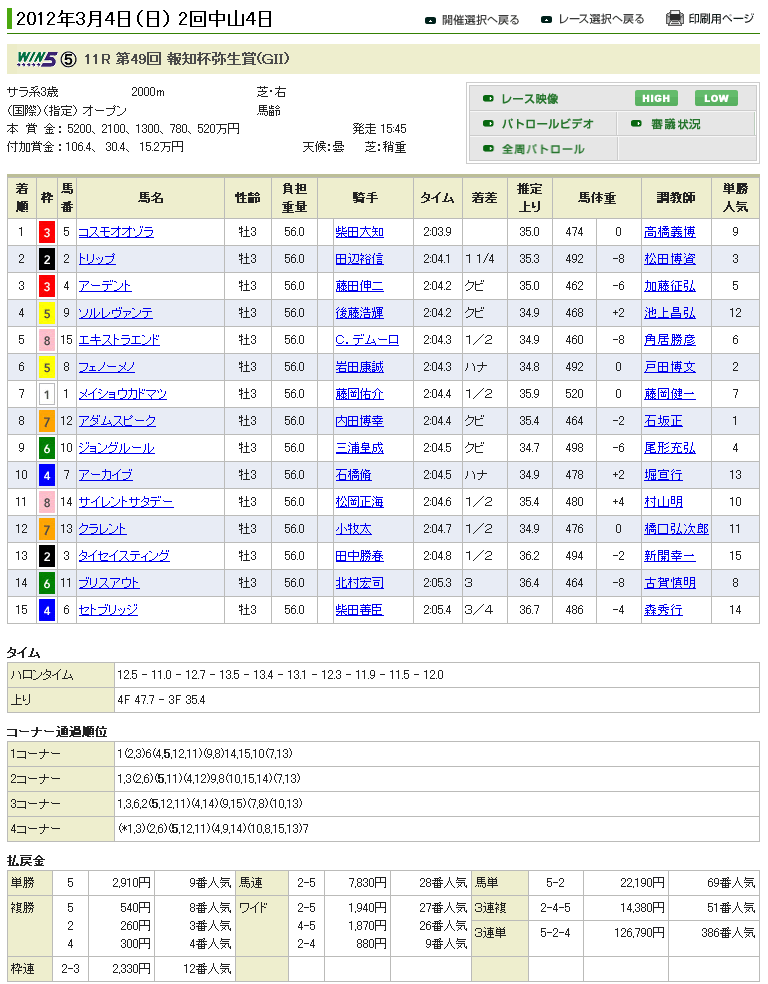768x984 pixels.
Task: Open jockey 内田博幸 page
Action: (360, 421)
